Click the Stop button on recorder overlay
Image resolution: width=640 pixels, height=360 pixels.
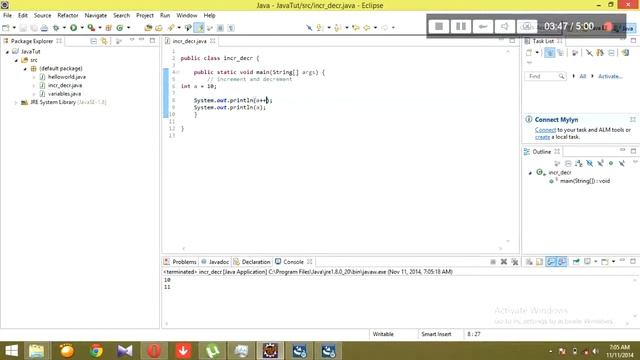(x=439, y=27)
